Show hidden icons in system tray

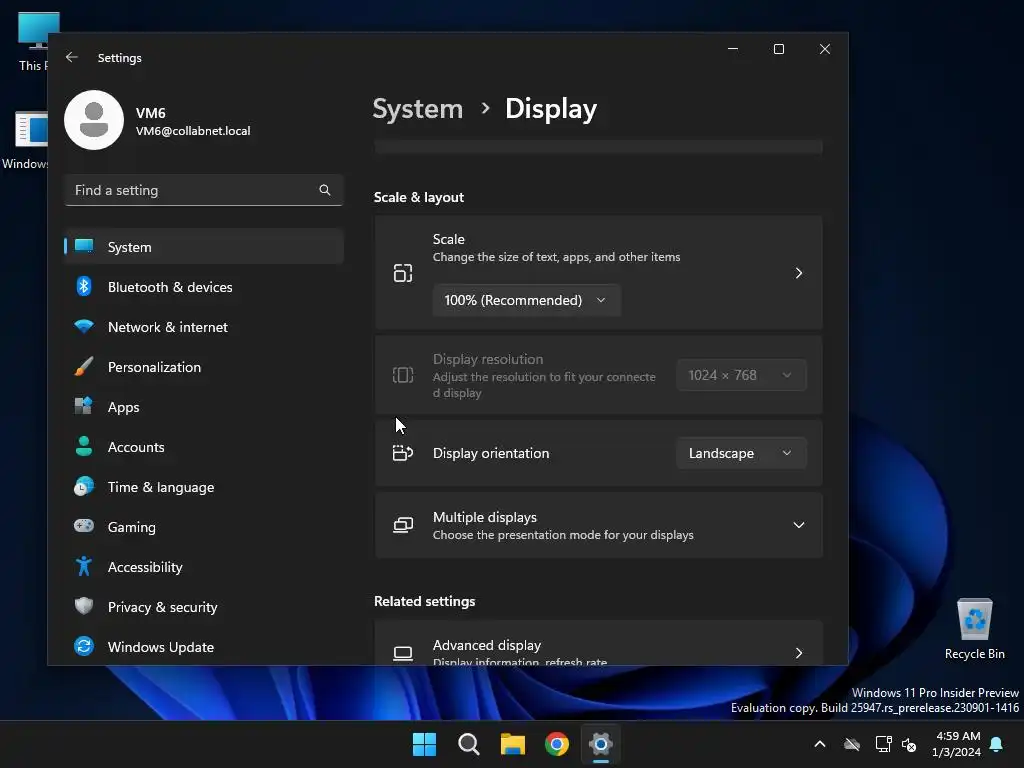click(x=820, y=744)
